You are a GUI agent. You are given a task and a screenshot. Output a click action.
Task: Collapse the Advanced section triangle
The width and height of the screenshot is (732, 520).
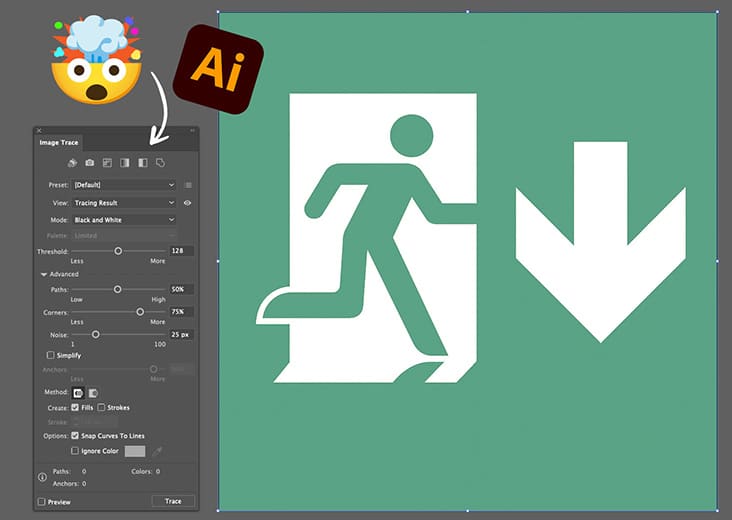(43, 274)
